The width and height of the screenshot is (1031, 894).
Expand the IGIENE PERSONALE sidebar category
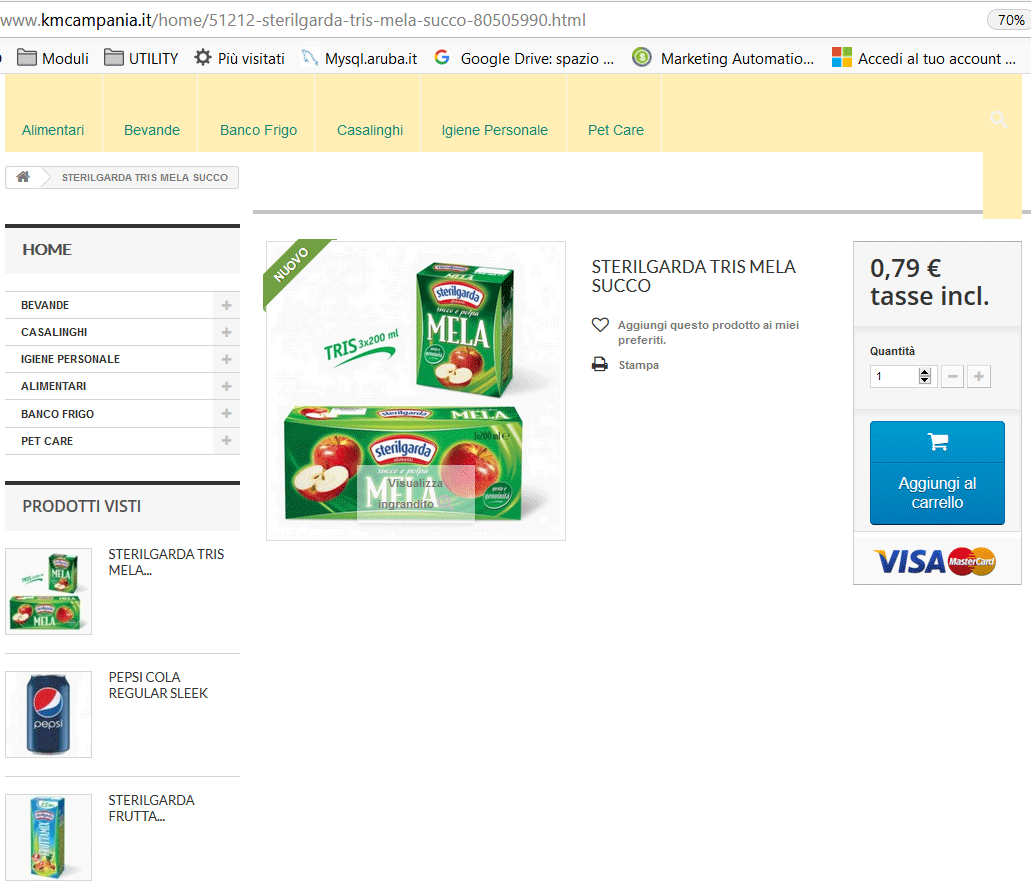pos(226,359)
